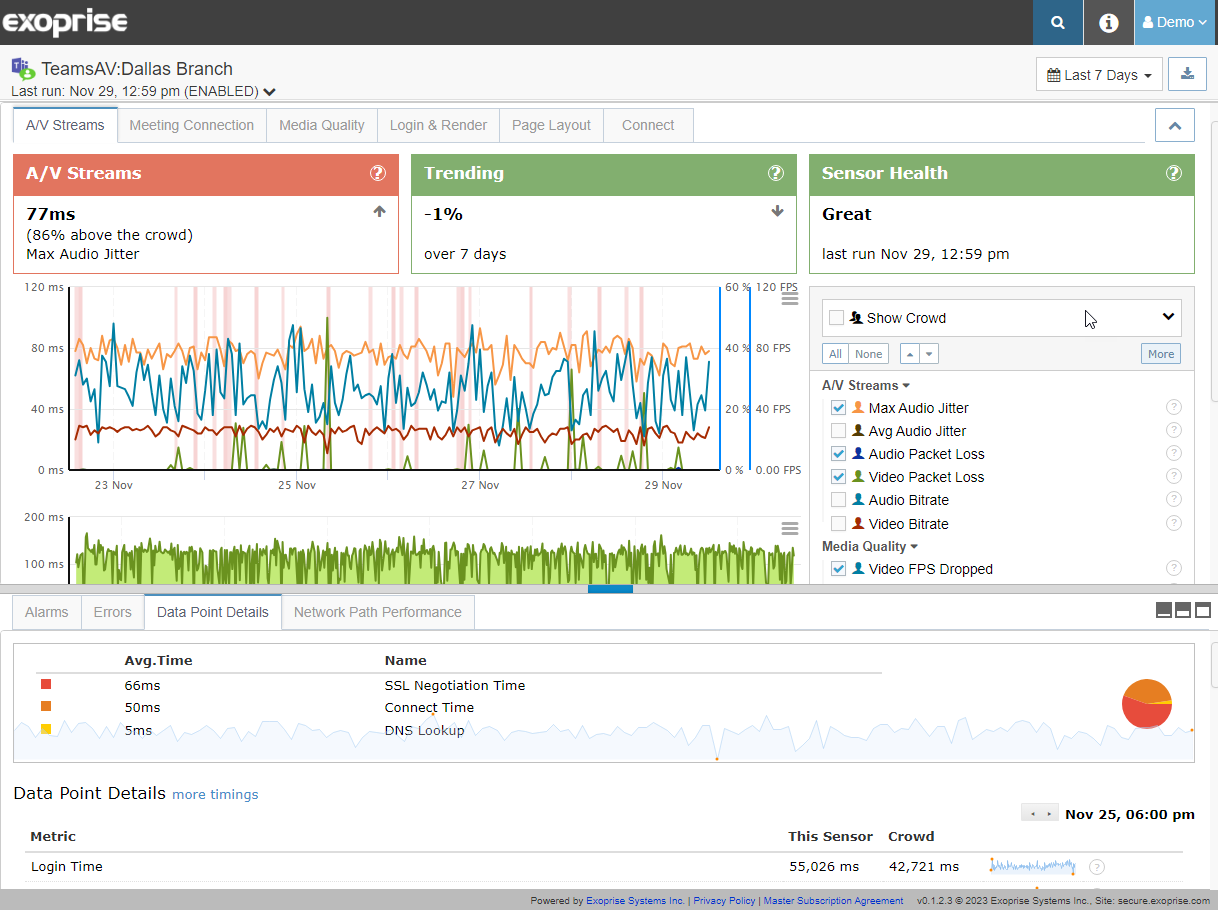Open the Last 7 Days date range dropdown
This screenshot has height=910, width=1218.
(x=1099, y=74)
